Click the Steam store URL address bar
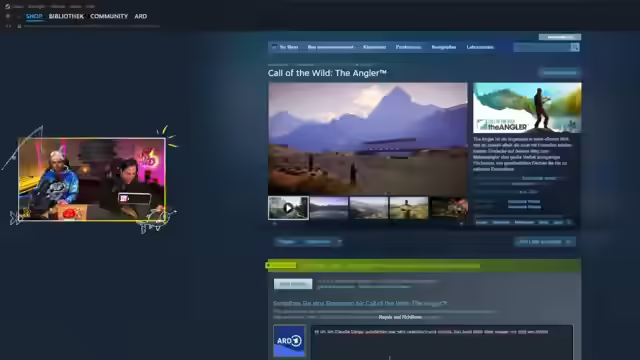 point(92,26)
